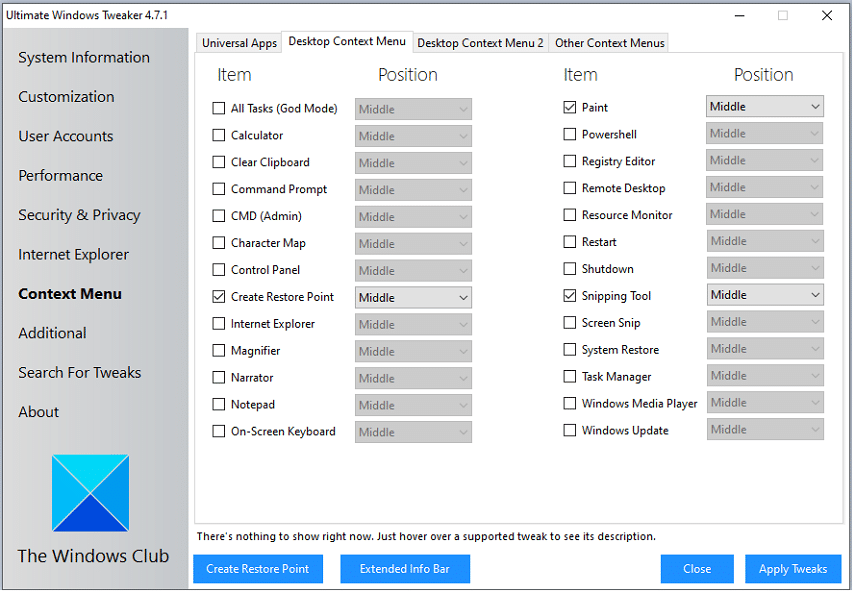Switch to Other Context Menus tab
This screenshot has width=855, height=593.
[610, 43]
